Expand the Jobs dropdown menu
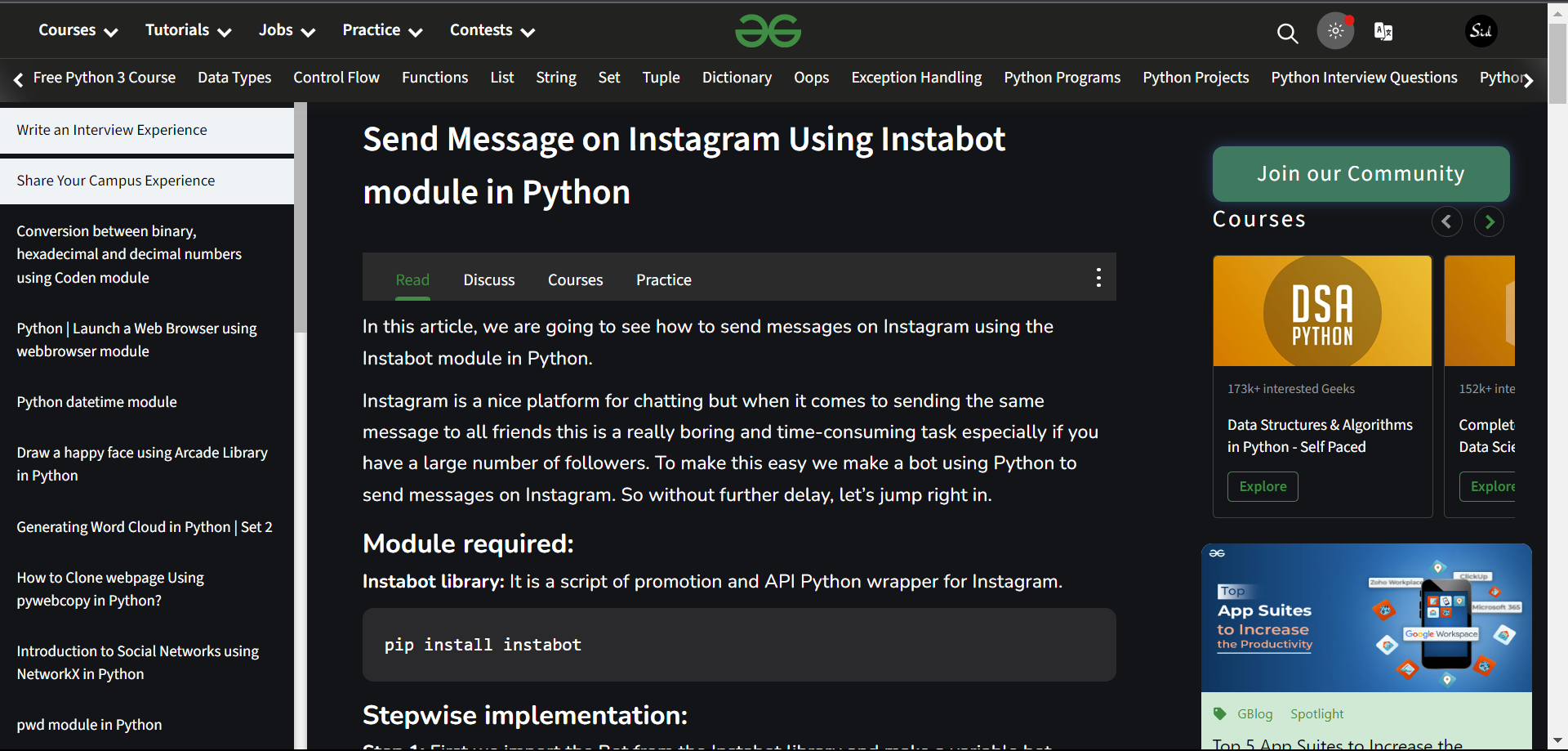Image resolution: width=1568 pixels, height=751 pixels. pos(287,30)
